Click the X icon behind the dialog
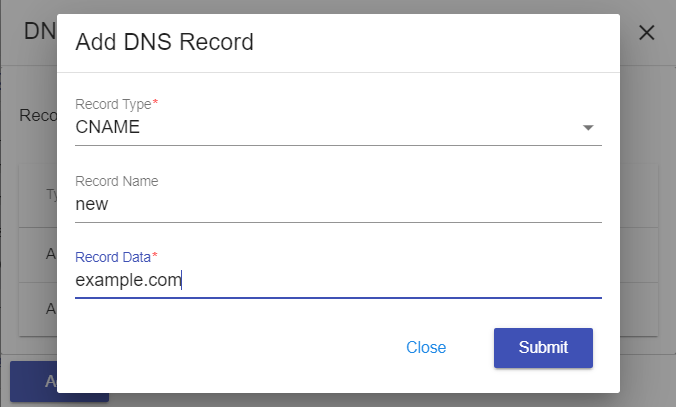The height and width of the screenshot is (407, 676). 647,32
